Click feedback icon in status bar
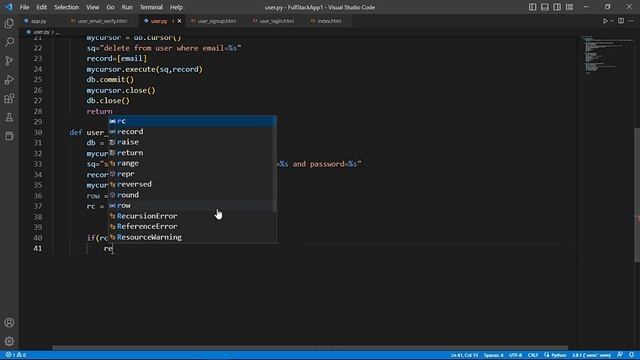The height and width of the screenshot is (360, 640). (620, 355)
